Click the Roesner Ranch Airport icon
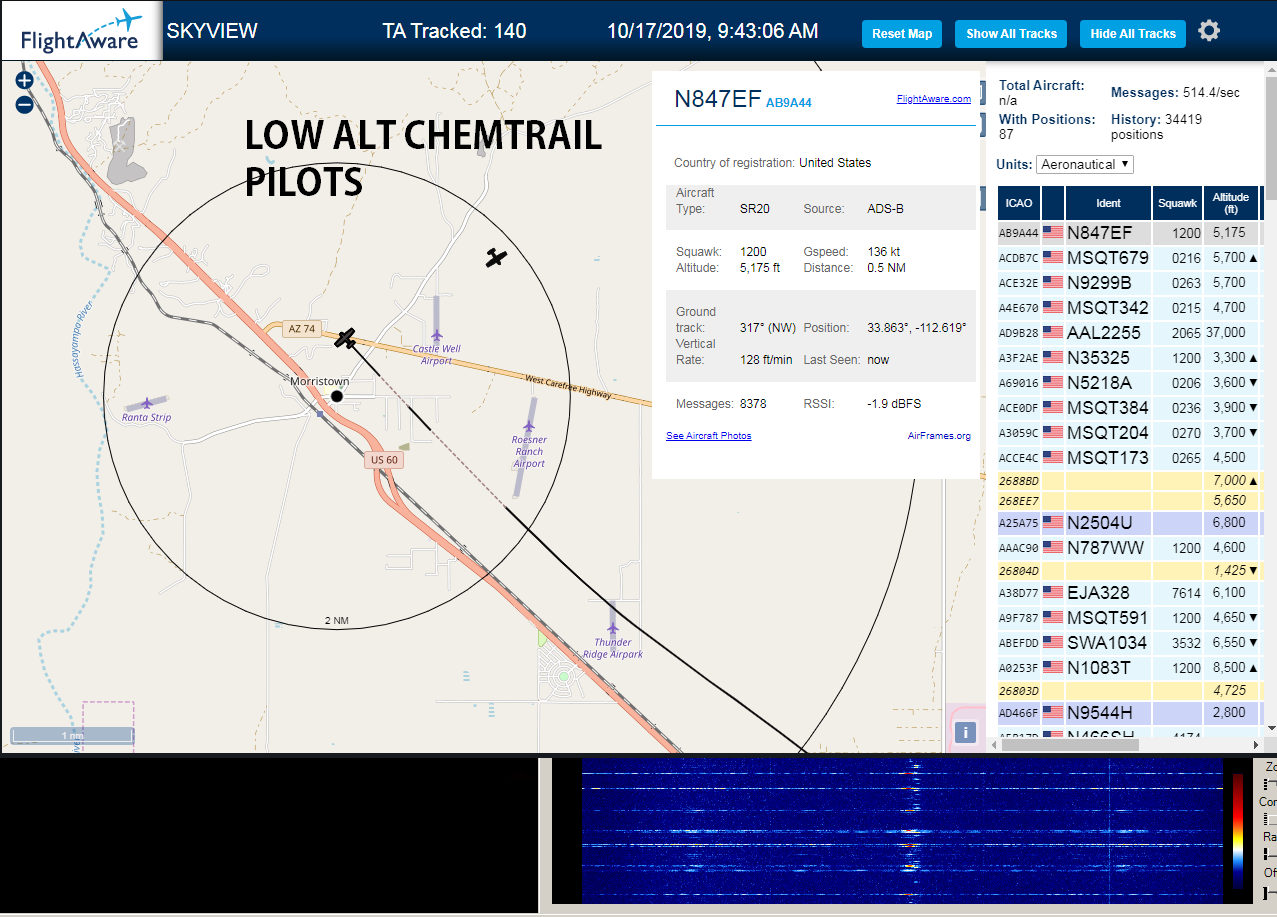1277x917 pixels. 529,427
